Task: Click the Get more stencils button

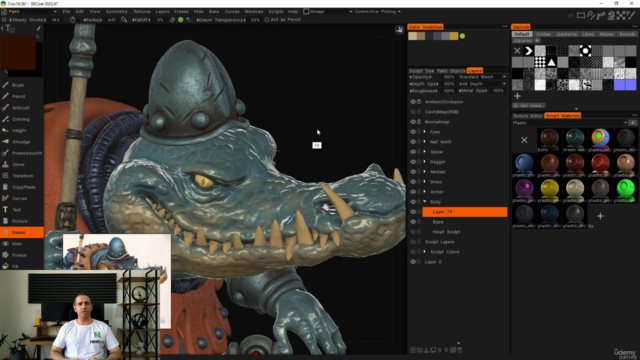Action: coord(529,106)
